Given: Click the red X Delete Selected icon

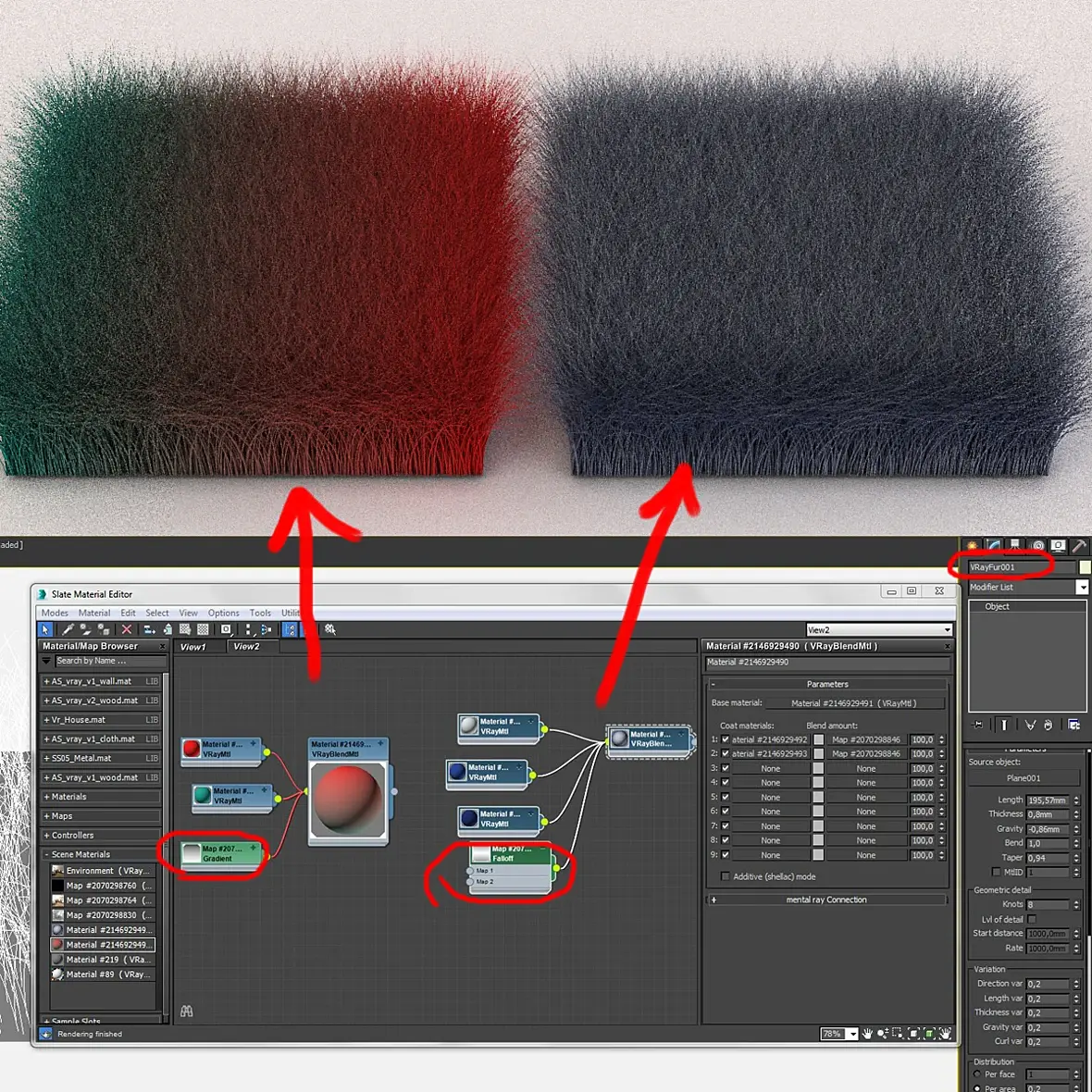Looking at the screenshot, I should pyautogui.click(x=127, y=629).
